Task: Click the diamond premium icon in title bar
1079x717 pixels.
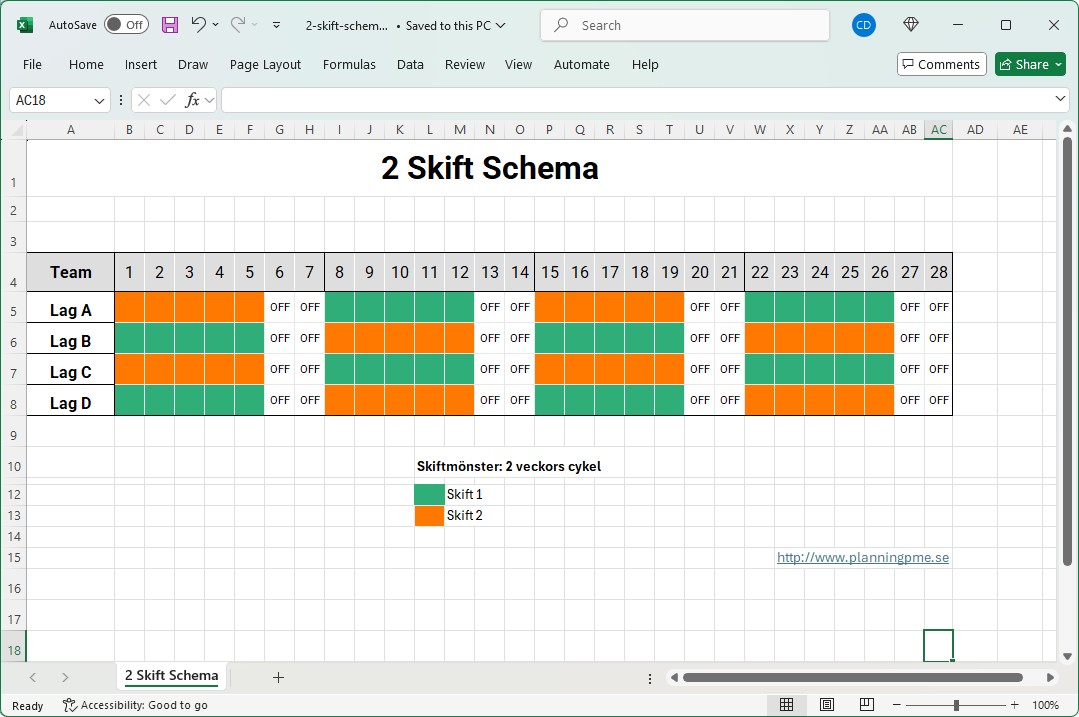Action: 910,25
